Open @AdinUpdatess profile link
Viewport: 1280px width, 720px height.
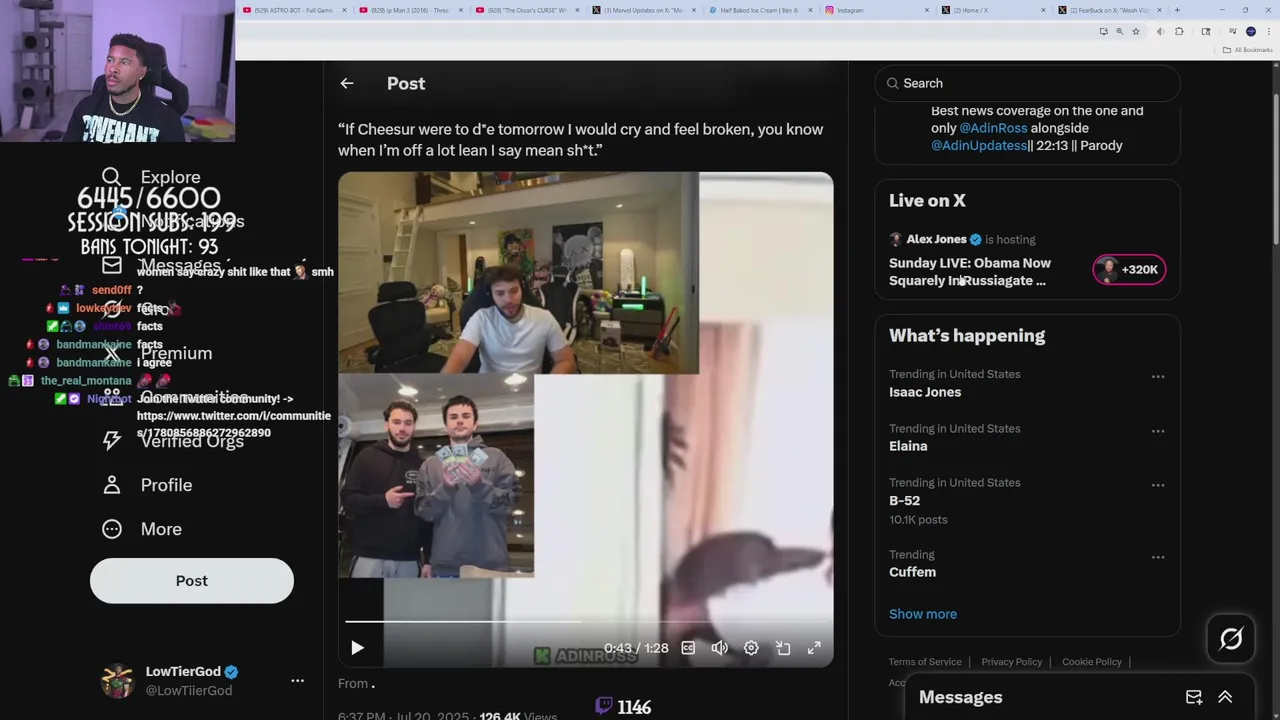979,146
